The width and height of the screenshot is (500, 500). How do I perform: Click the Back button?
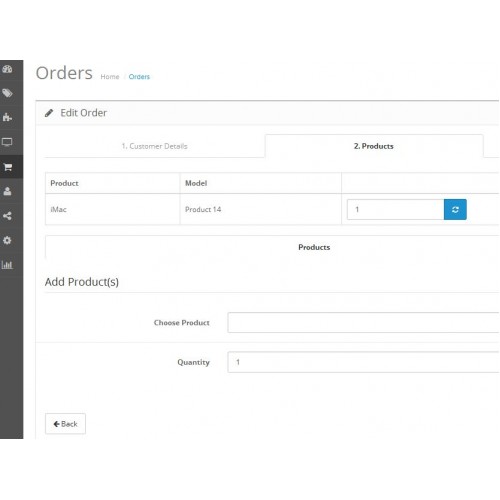(x=65, y=424)
